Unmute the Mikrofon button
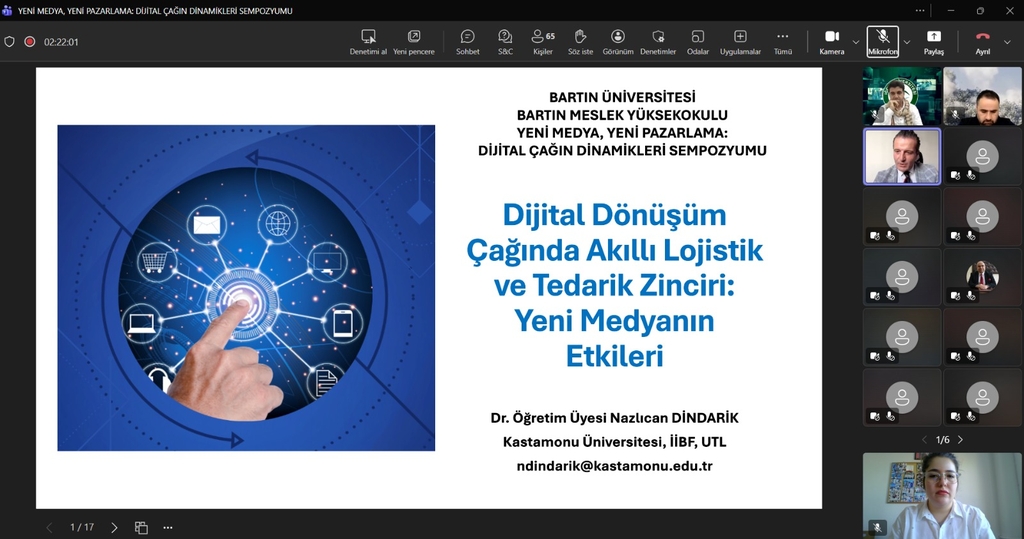 point(882,41)
